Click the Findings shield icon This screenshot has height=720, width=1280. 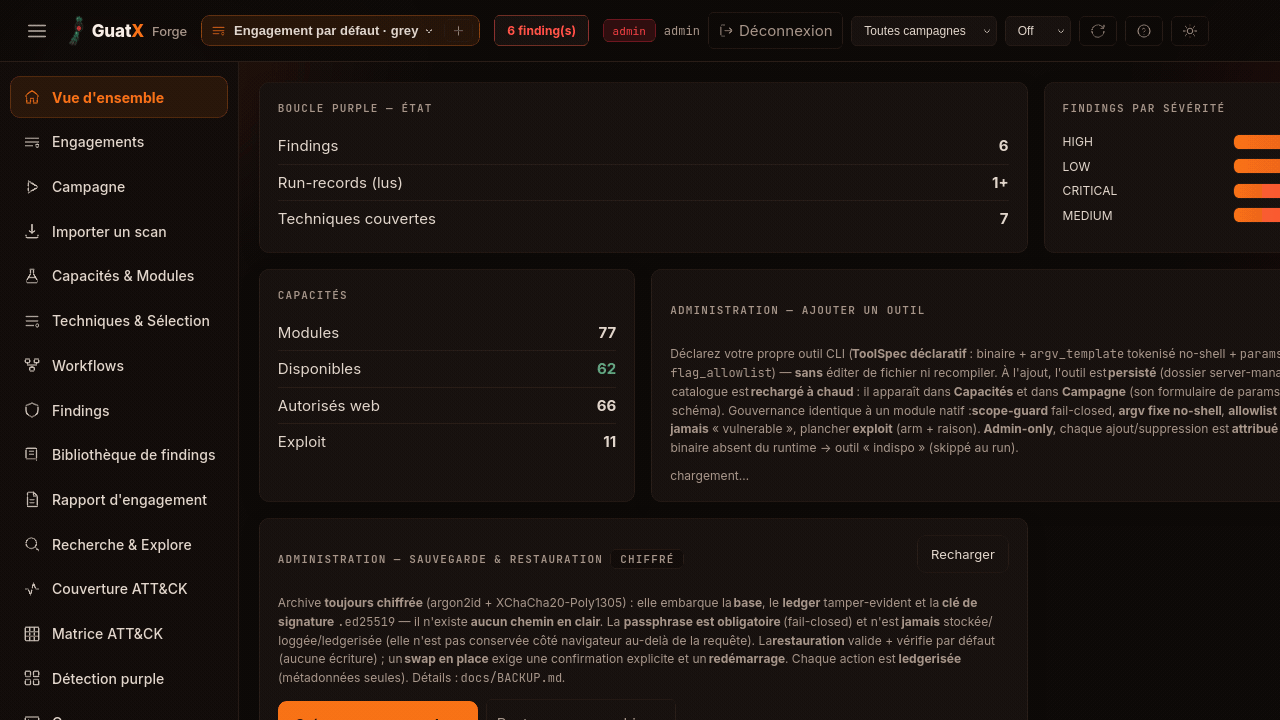click(32, 410)
